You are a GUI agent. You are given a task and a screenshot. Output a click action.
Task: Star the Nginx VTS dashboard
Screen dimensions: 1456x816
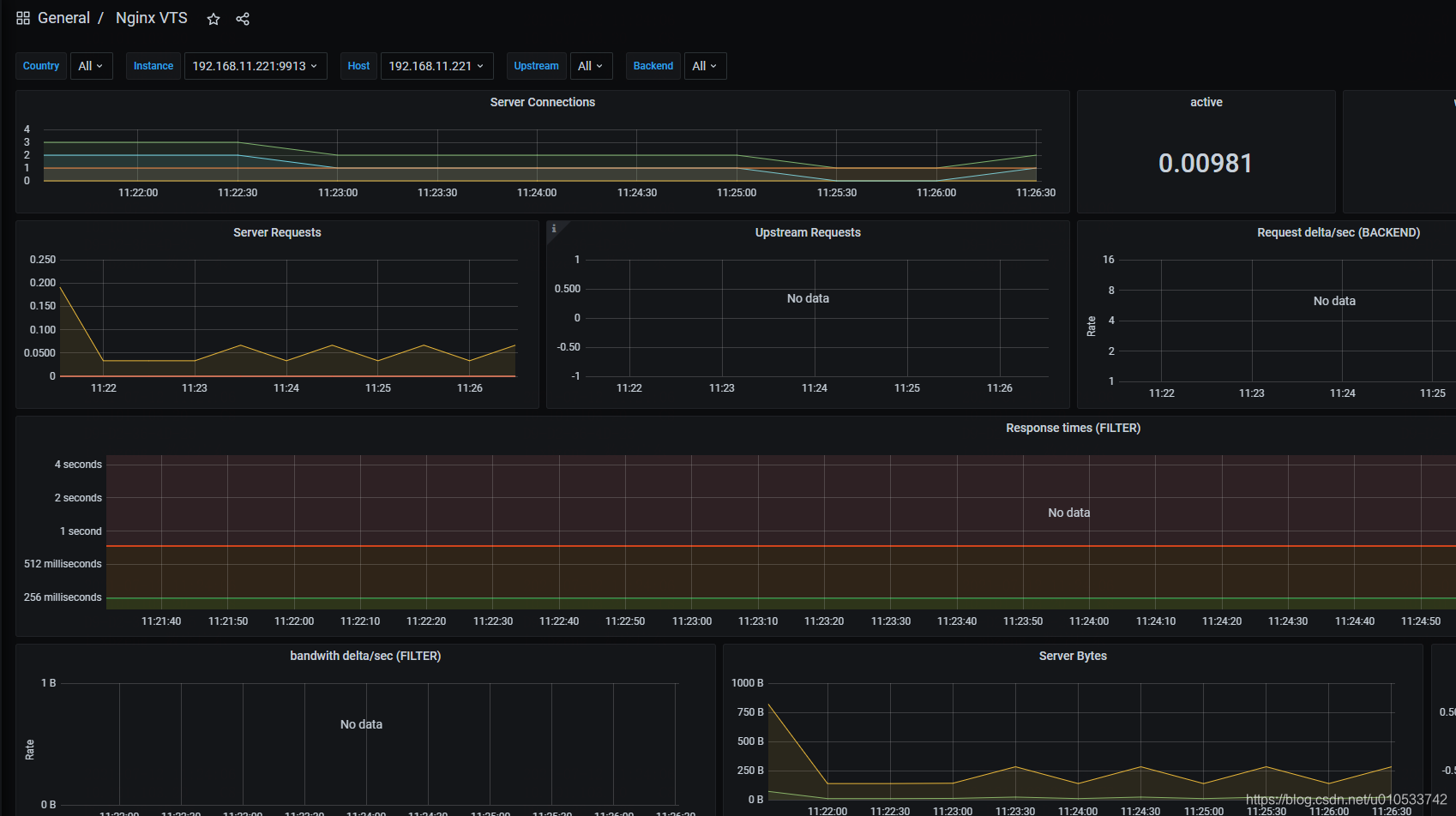214,19
